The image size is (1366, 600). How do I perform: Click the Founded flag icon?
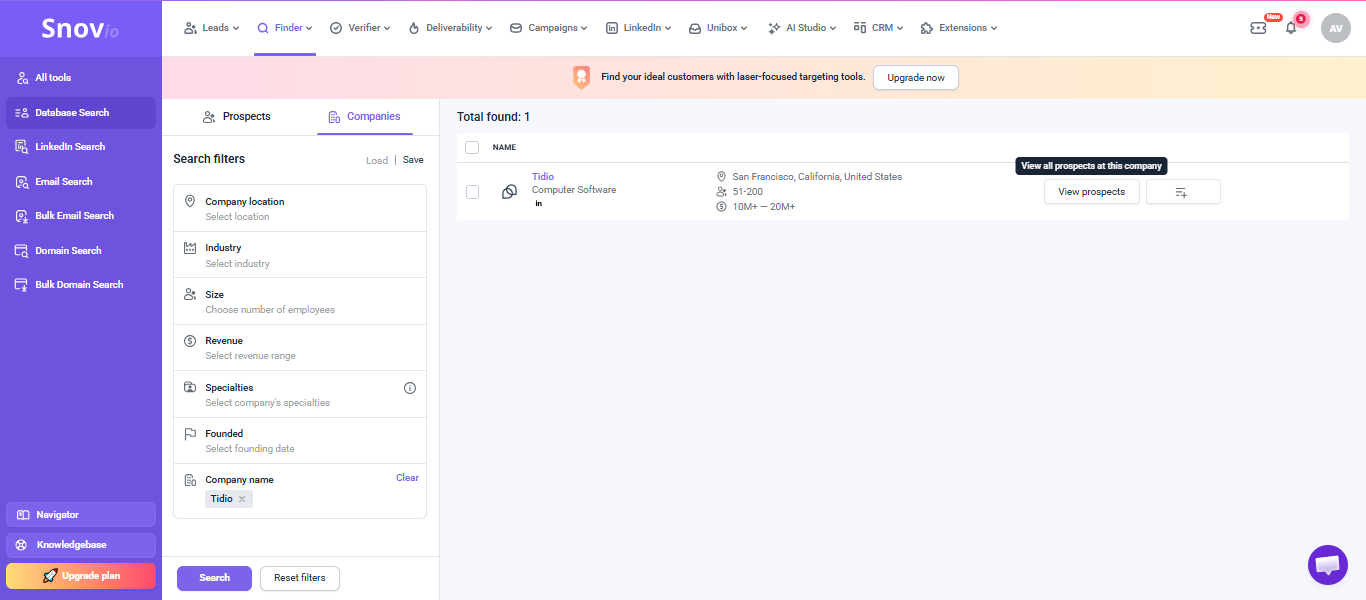coord(190,434)
